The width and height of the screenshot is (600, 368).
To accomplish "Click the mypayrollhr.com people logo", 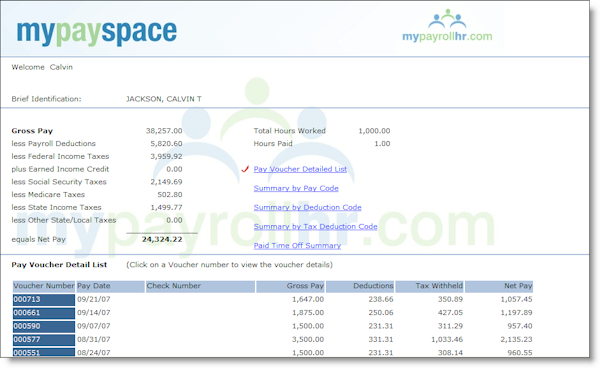I will click(447, 25).
